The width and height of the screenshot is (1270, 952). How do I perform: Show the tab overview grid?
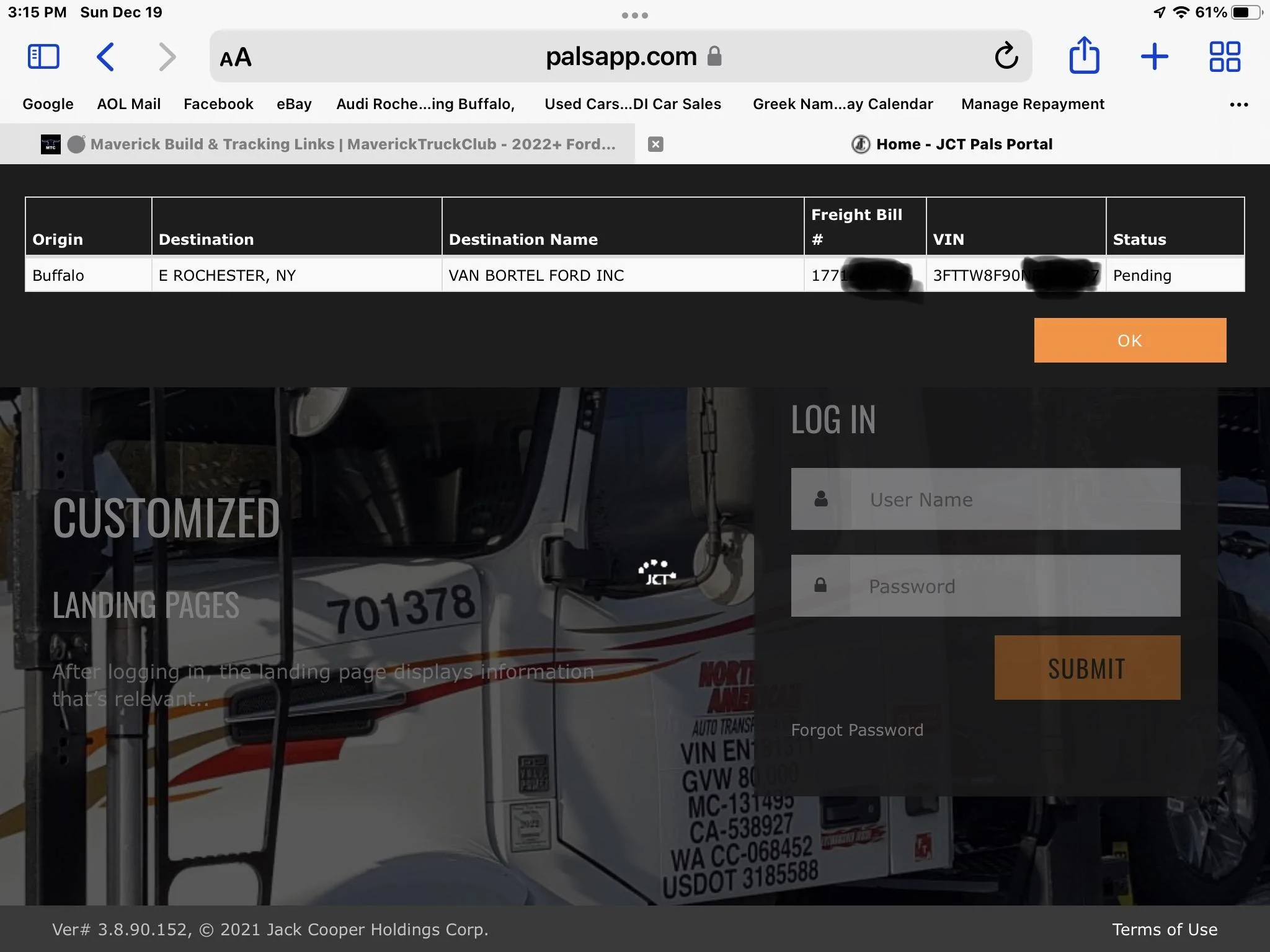1225,57
